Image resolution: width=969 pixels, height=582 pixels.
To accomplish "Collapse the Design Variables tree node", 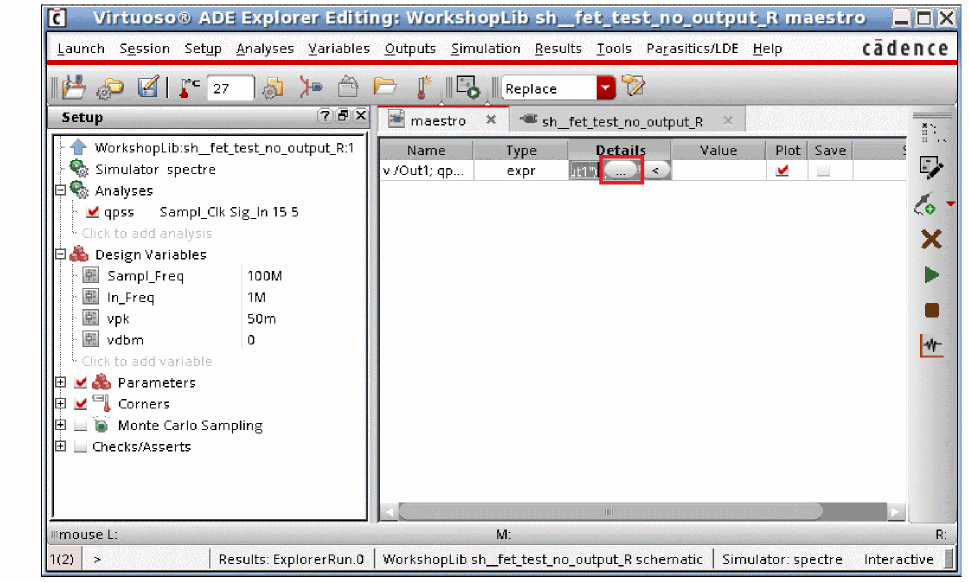I will tap(61, 254).
